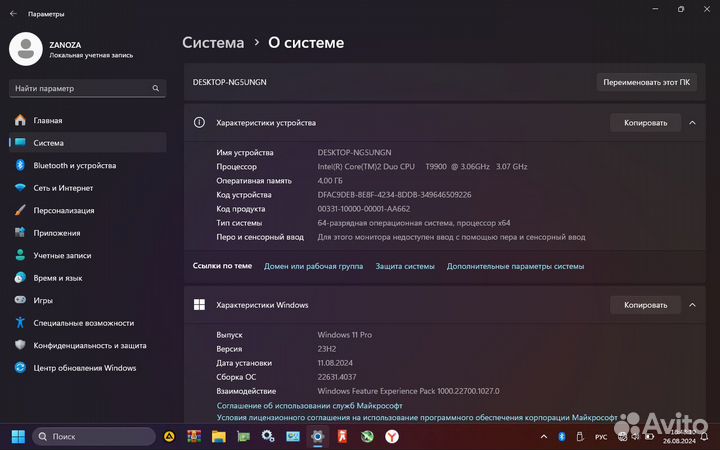Copy device characteristics with Копировать
Screen dimensions: 720x450
[x=645, y=123]
